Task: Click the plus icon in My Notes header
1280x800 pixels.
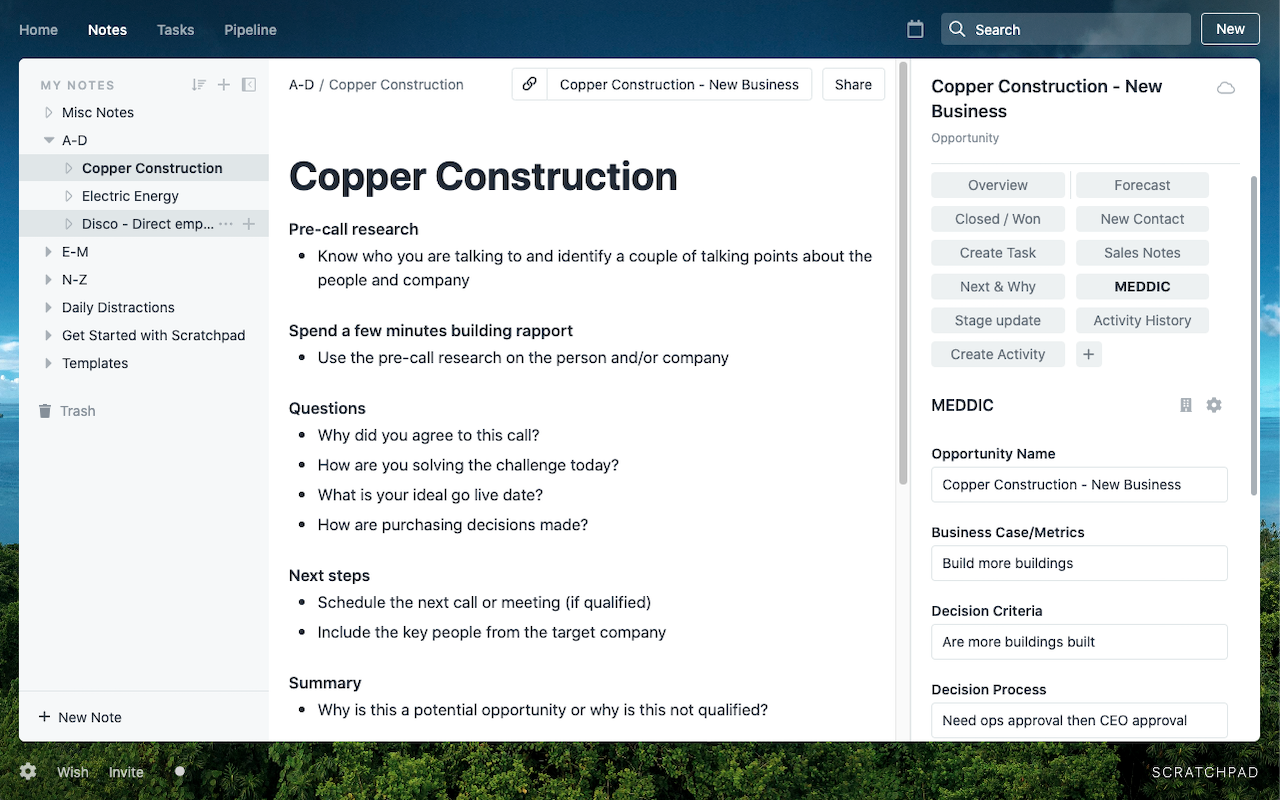Action: click(224, 85)
